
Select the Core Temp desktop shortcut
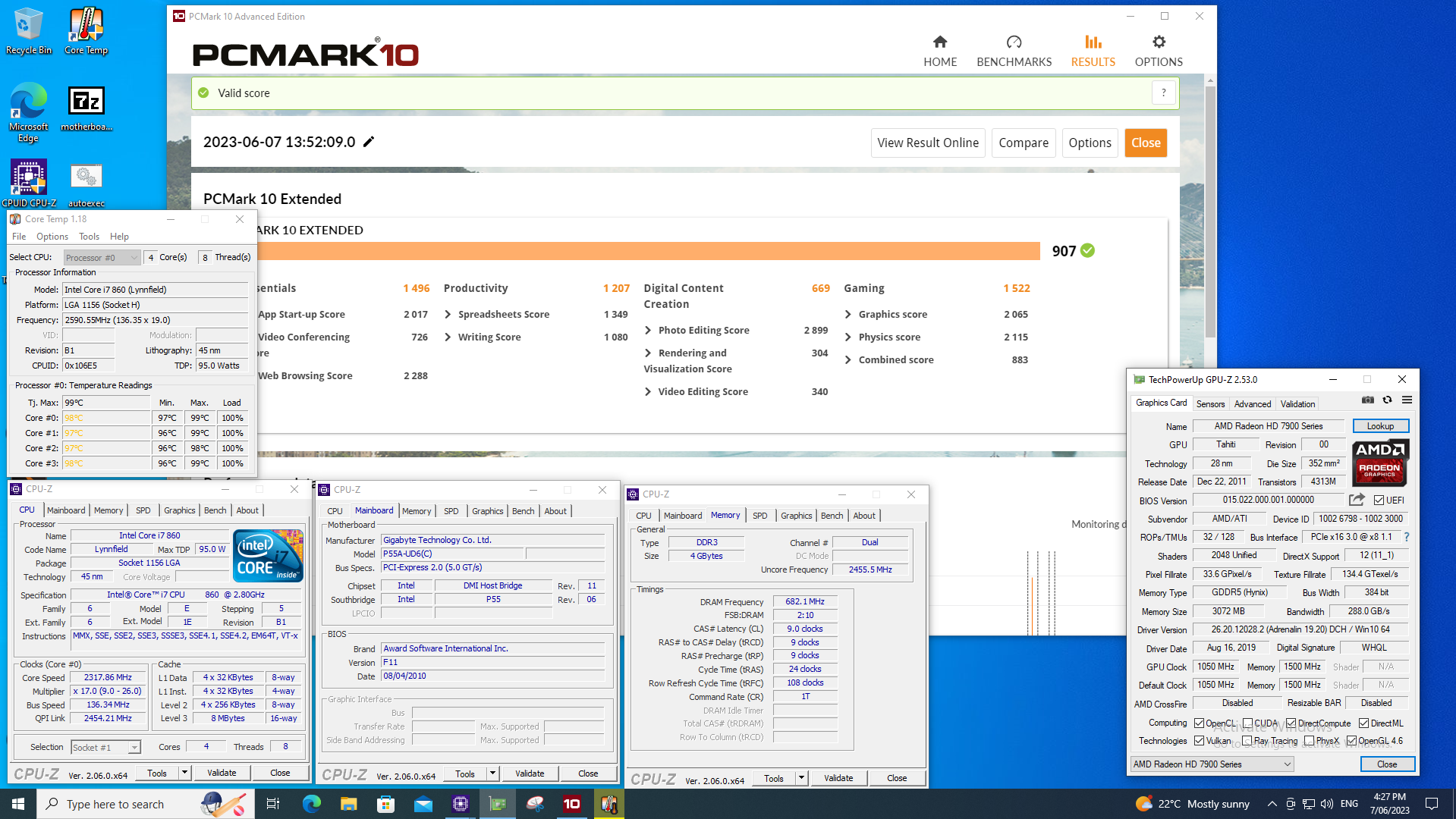[x=86, y=31]
